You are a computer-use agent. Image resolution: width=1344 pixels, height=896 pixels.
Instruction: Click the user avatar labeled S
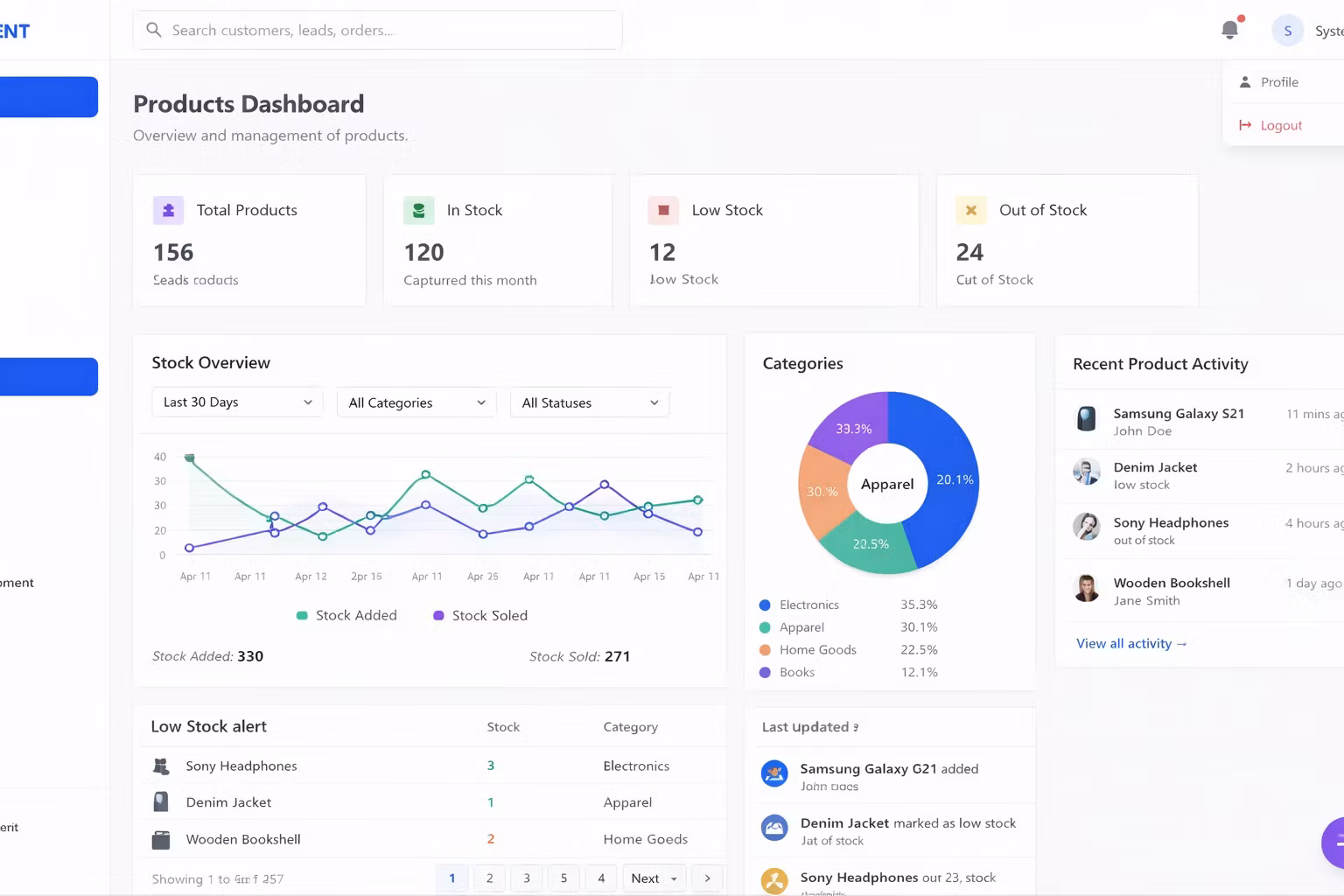1287,31
